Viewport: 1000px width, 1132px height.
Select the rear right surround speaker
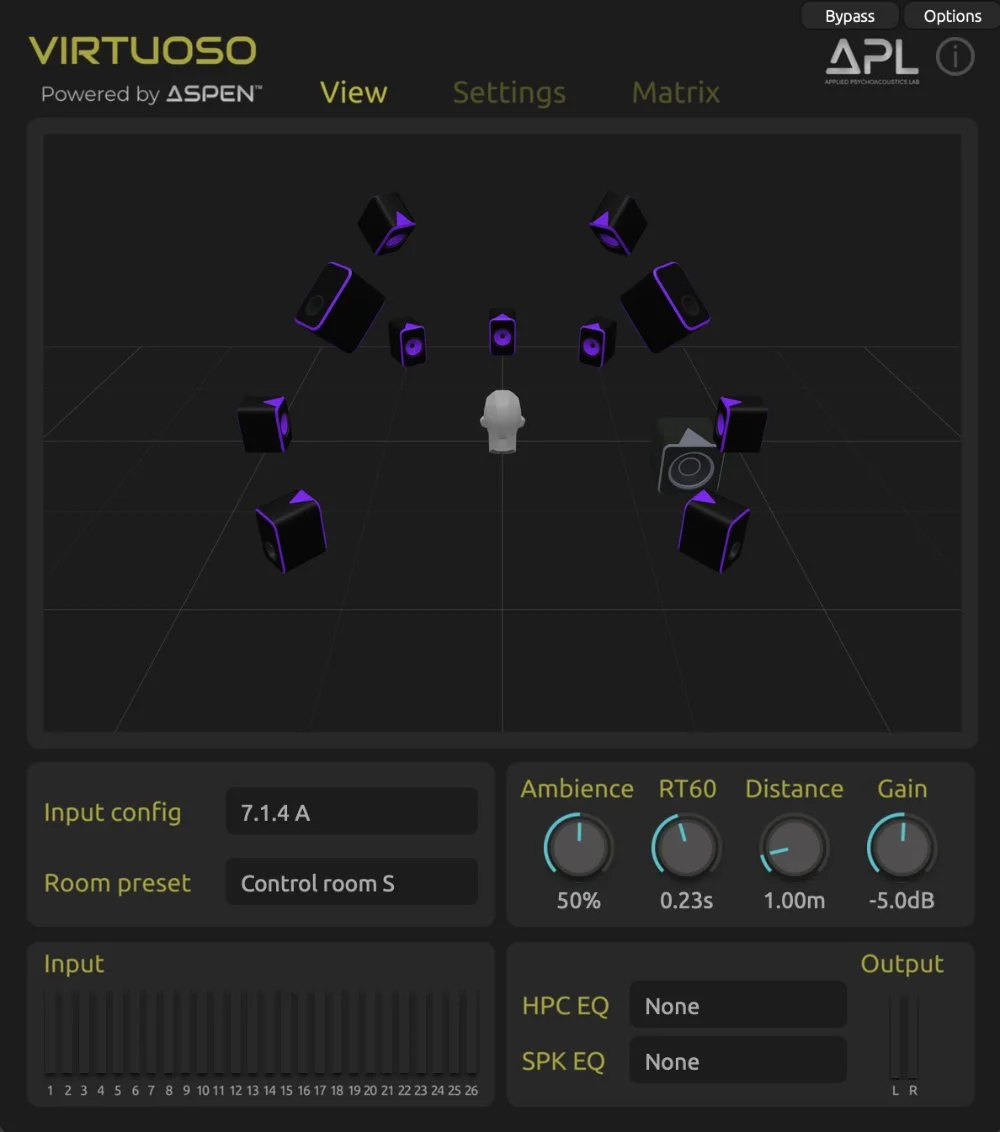[713, 531]
